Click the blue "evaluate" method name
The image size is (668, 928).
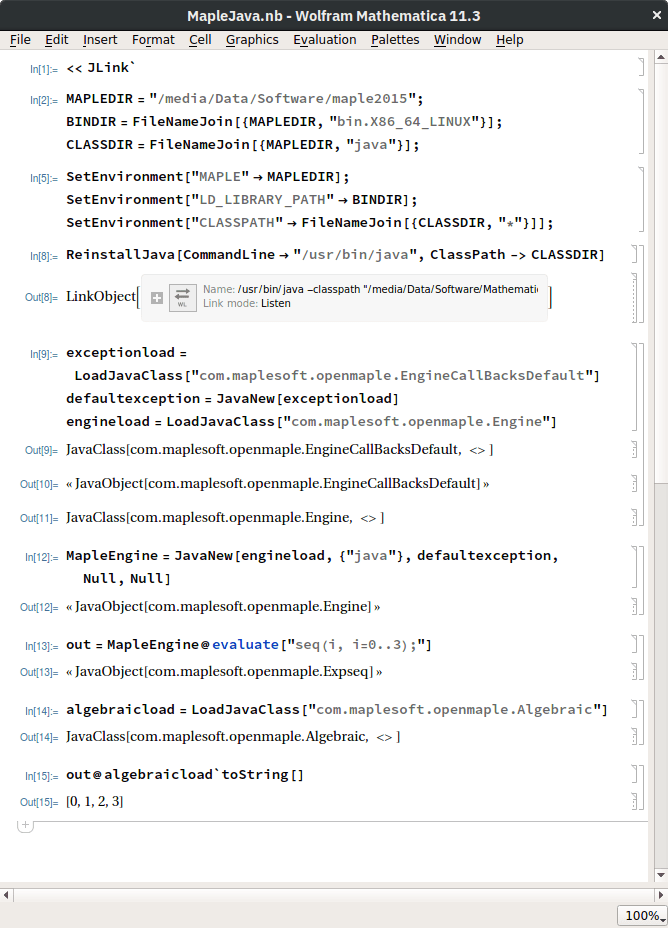(x=246, y=645)
